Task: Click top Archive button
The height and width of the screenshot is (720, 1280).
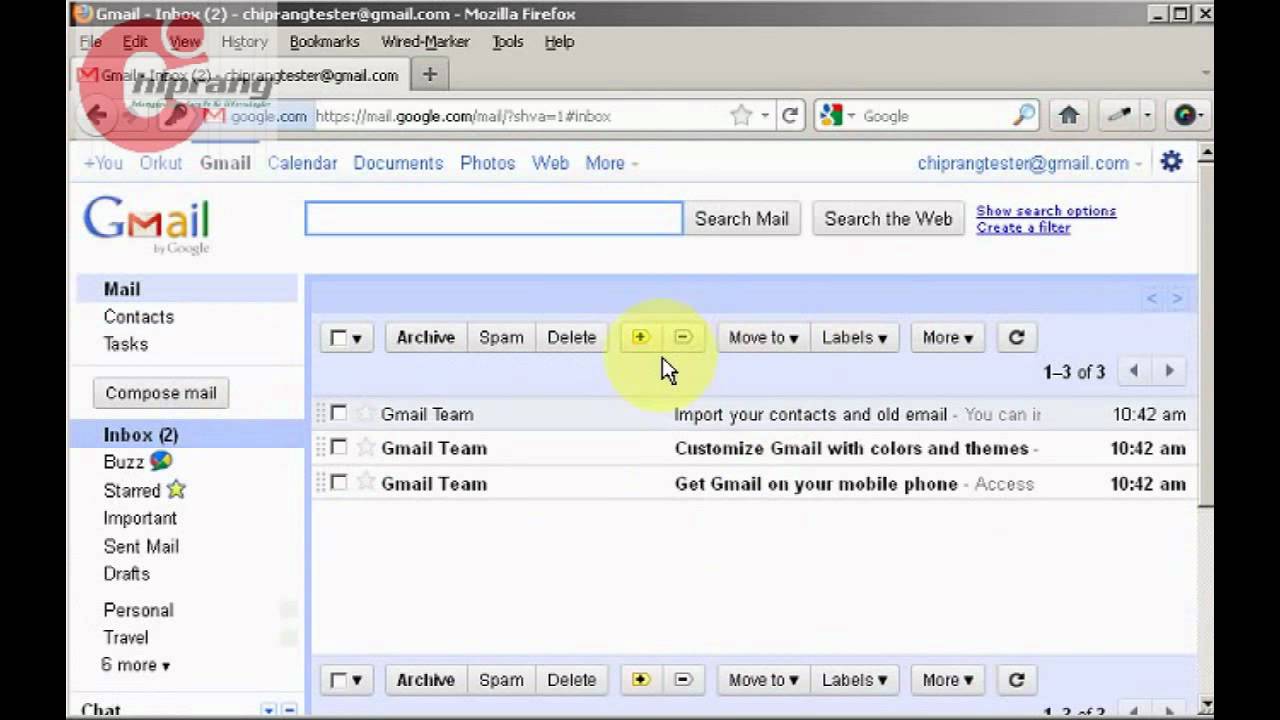Action: click(x=426, y=337)
